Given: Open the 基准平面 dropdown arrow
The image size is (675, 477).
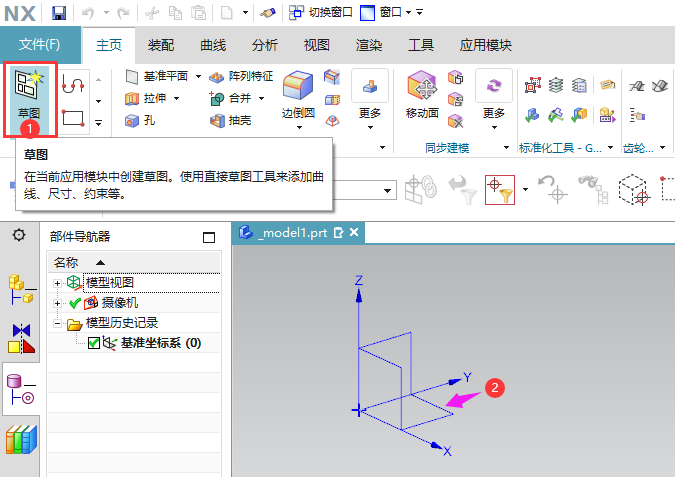Looking at the screenshot, I should [x=198, y=76].
